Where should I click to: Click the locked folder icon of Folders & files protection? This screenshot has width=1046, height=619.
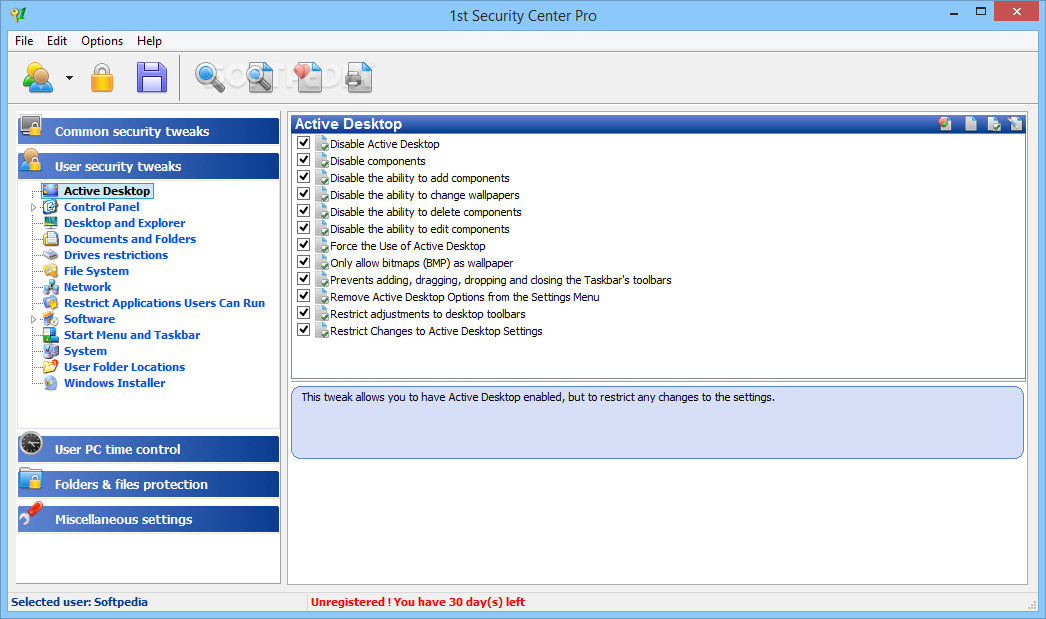coord(31,479)
